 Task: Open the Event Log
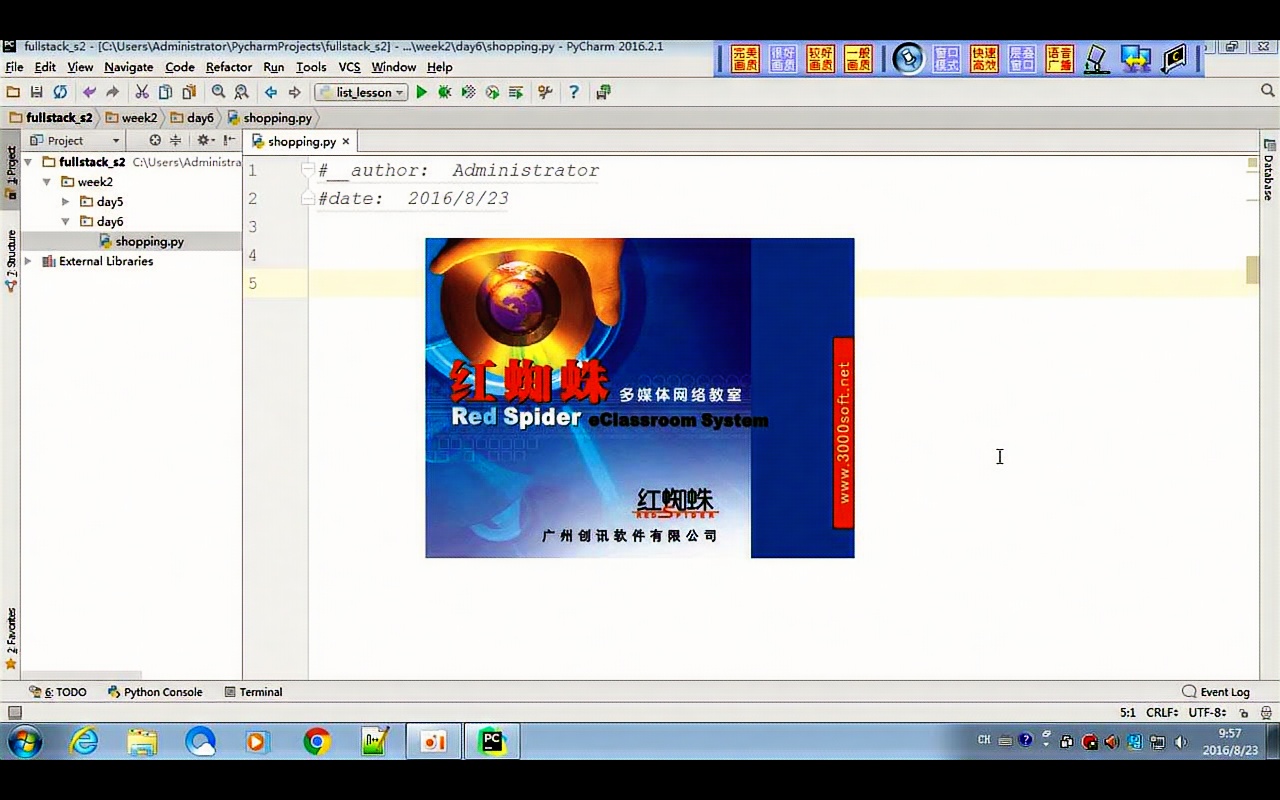(x=1216, y=691)
